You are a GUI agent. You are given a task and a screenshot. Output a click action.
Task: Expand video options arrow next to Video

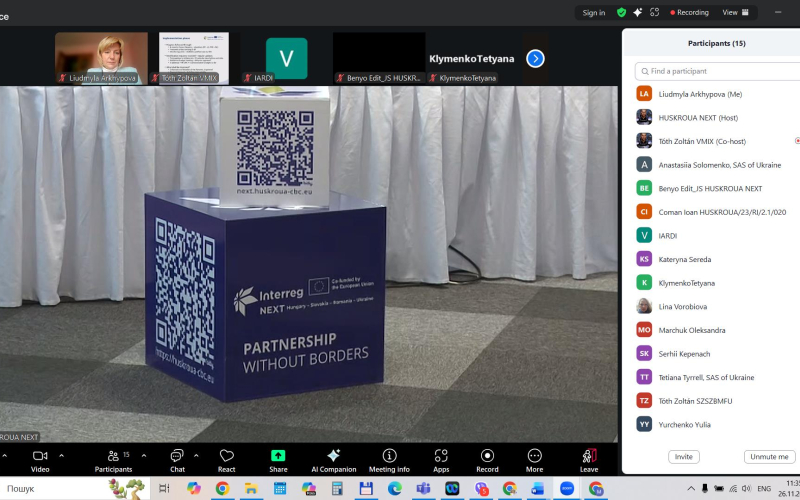coord(62,455)
